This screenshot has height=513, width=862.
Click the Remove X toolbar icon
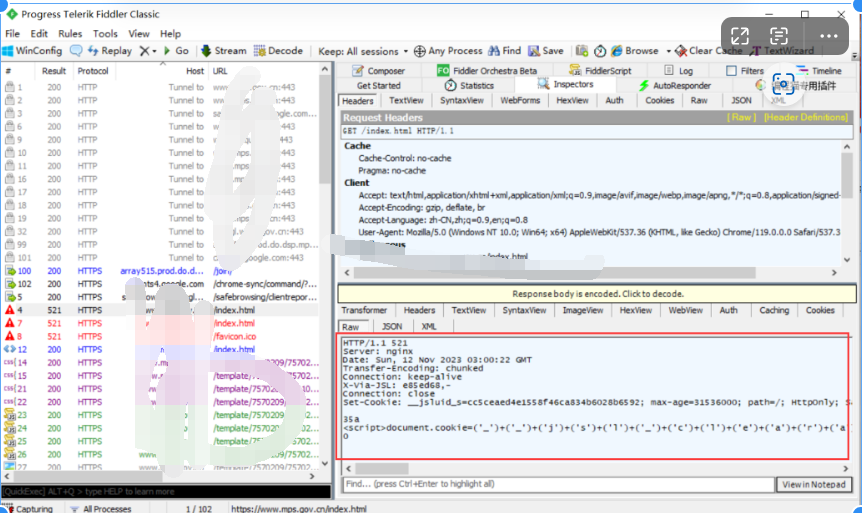coord(145,51)
